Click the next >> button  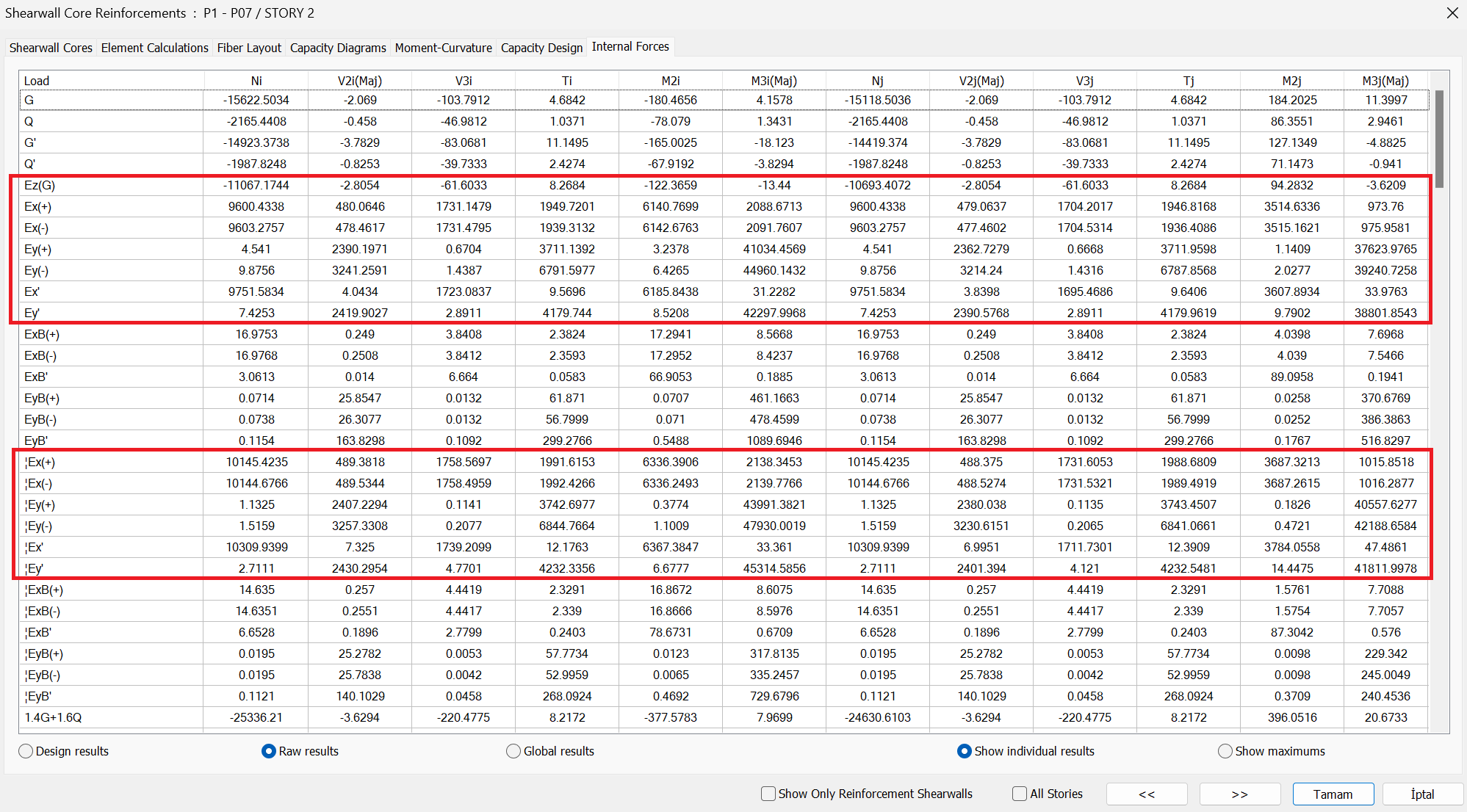pyautogui.click(x=1239, y=794)
